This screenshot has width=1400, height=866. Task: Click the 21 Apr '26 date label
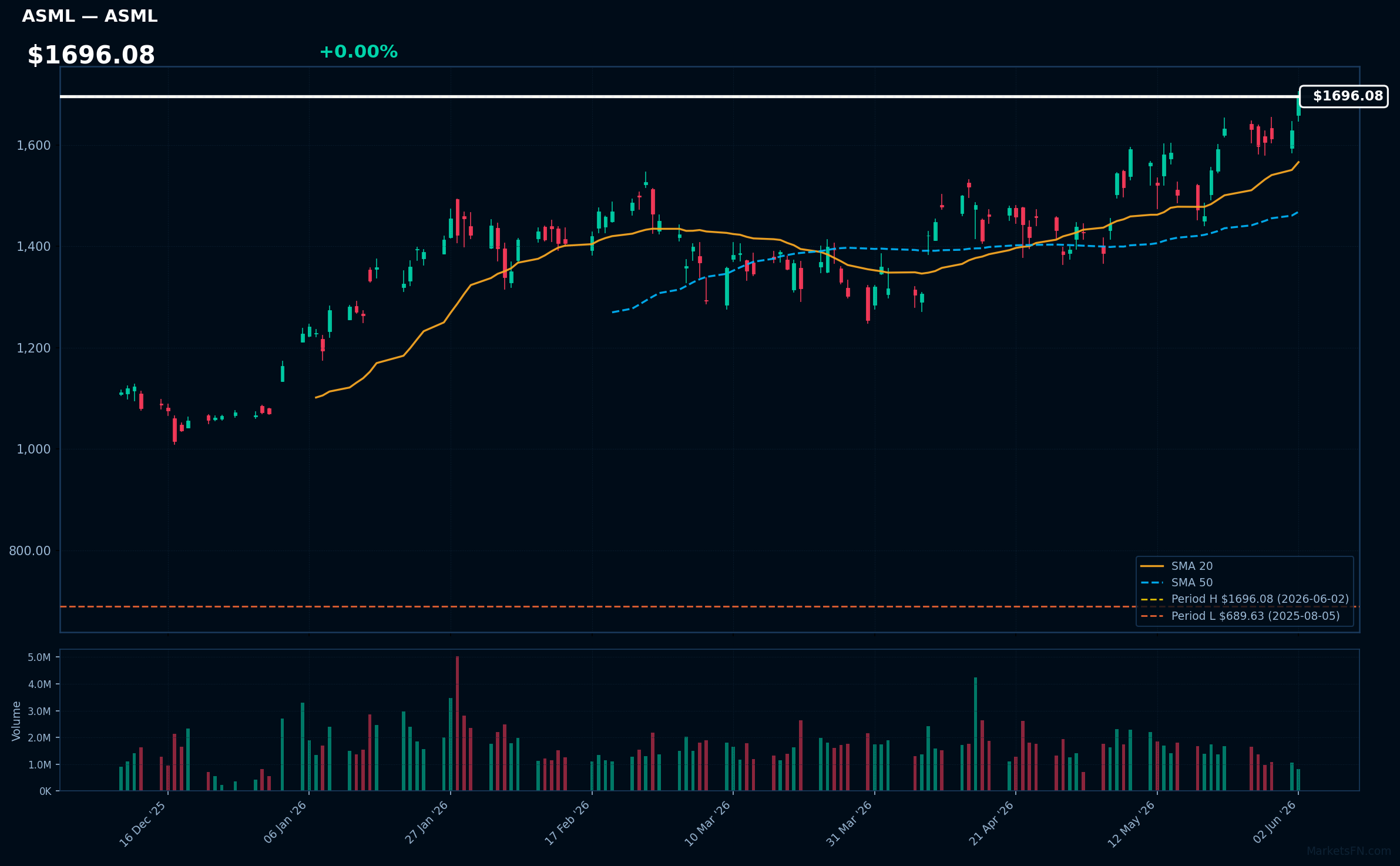click(x=991, y=824)
